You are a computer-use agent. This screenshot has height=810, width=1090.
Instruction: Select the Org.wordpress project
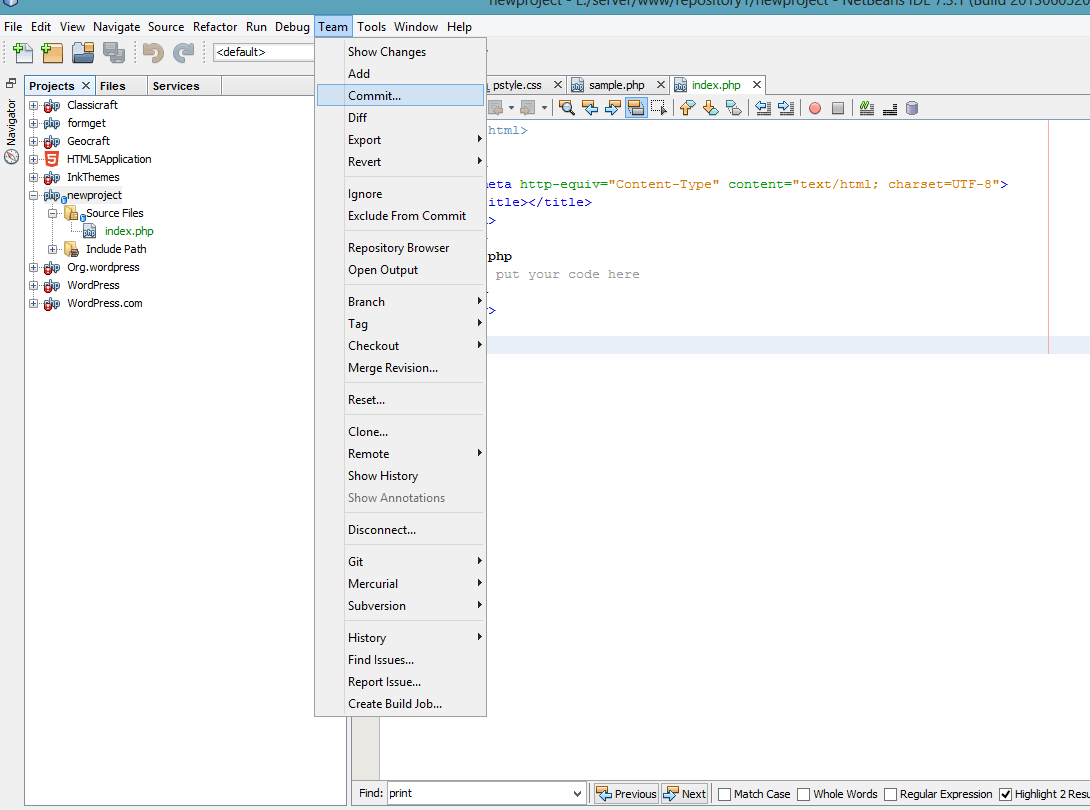click(103, 267)
